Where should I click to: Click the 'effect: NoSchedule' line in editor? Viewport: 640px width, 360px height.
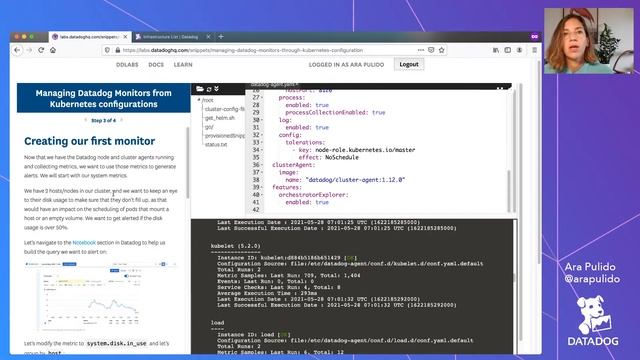(329, 158)
